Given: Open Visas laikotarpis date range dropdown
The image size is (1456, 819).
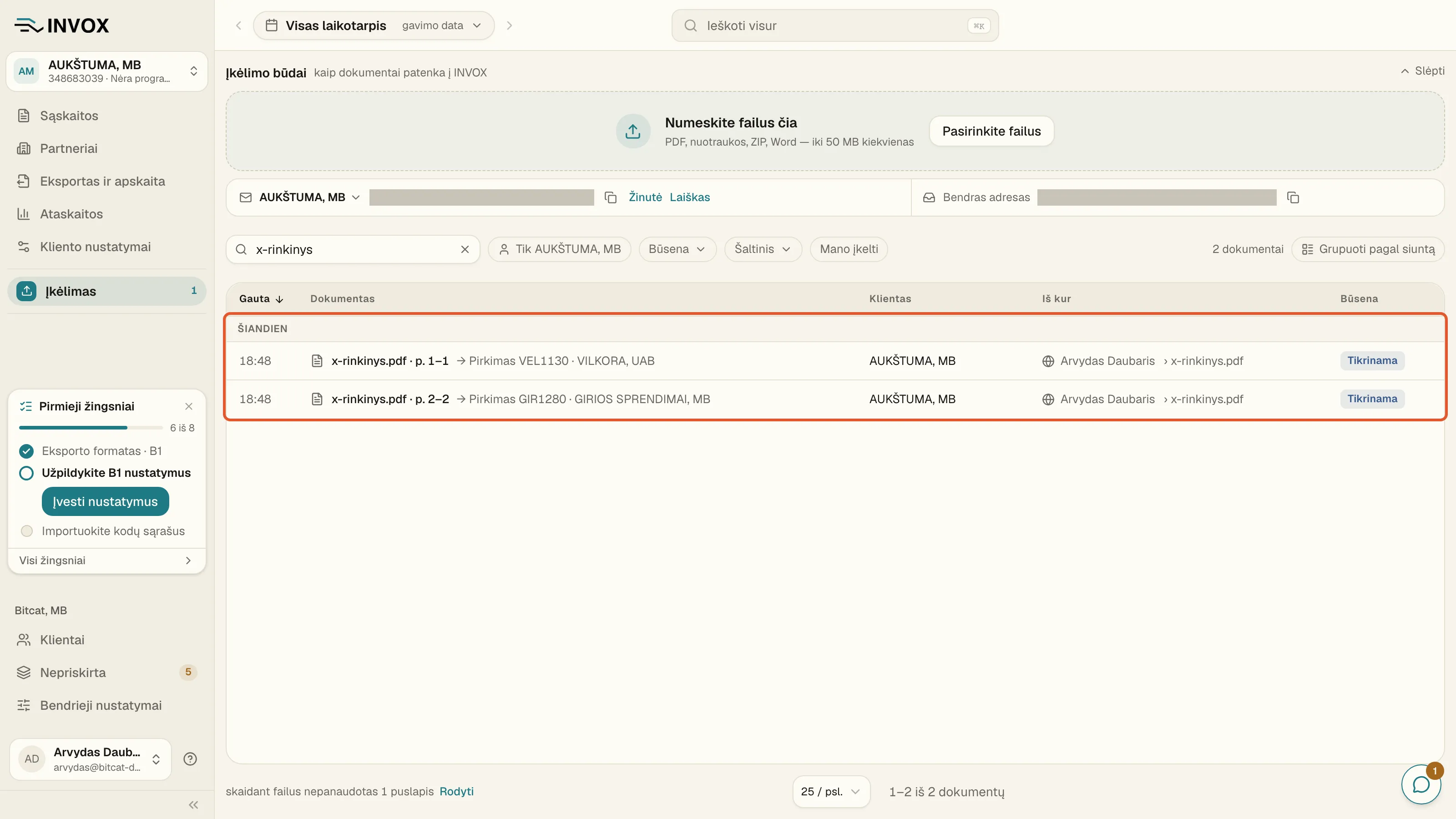Looking at the screenshot, I should point(374,25).
